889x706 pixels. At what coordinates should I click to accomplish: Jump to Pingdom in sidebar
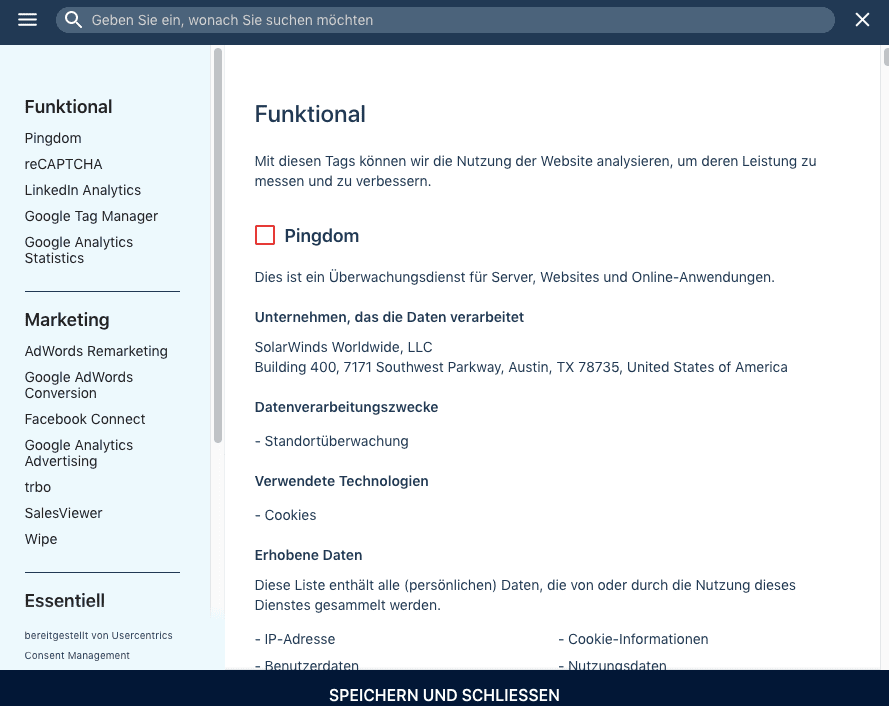[x=53, y=138]
